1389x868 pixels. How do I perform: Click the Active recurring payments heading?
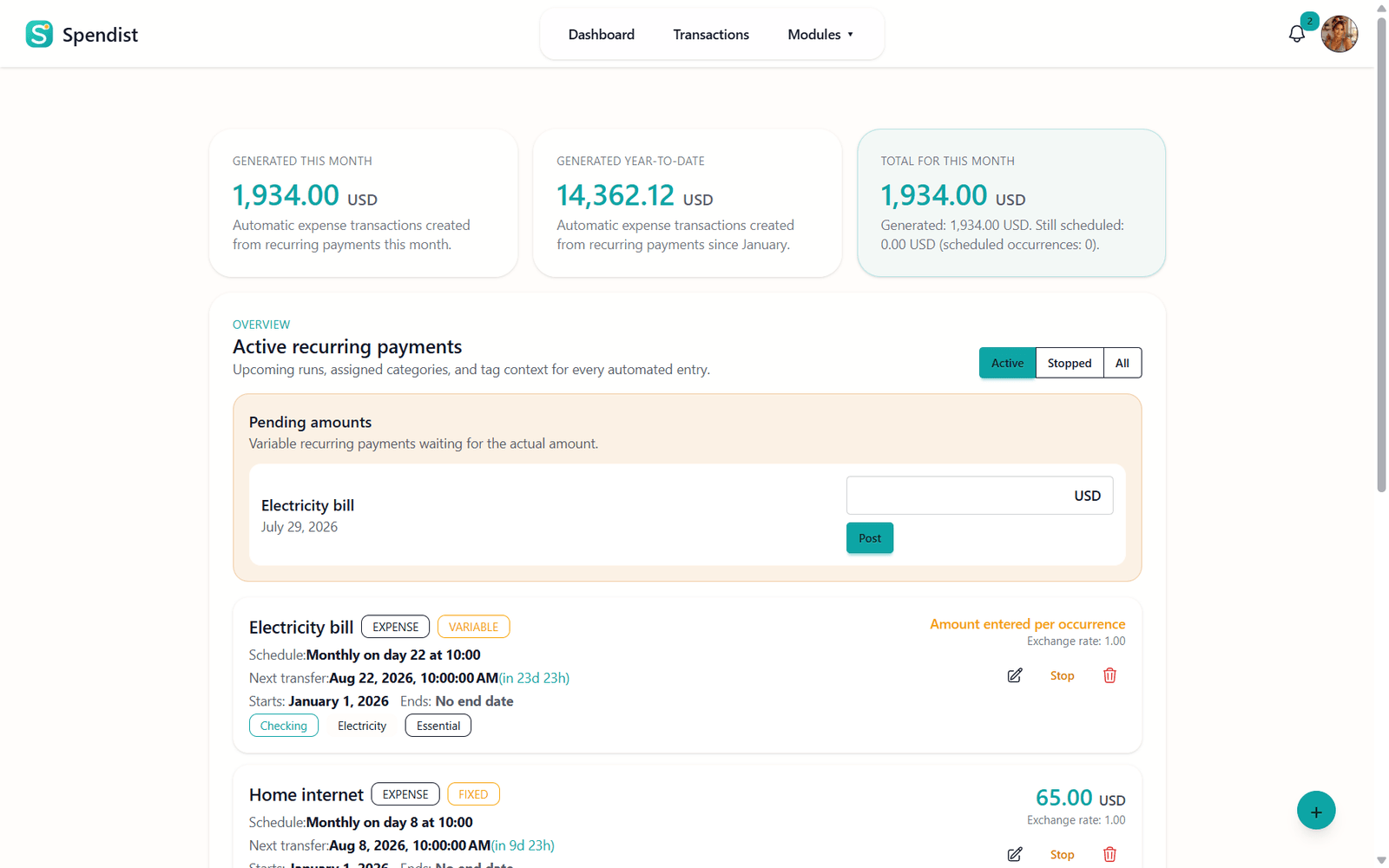[347, 346]
